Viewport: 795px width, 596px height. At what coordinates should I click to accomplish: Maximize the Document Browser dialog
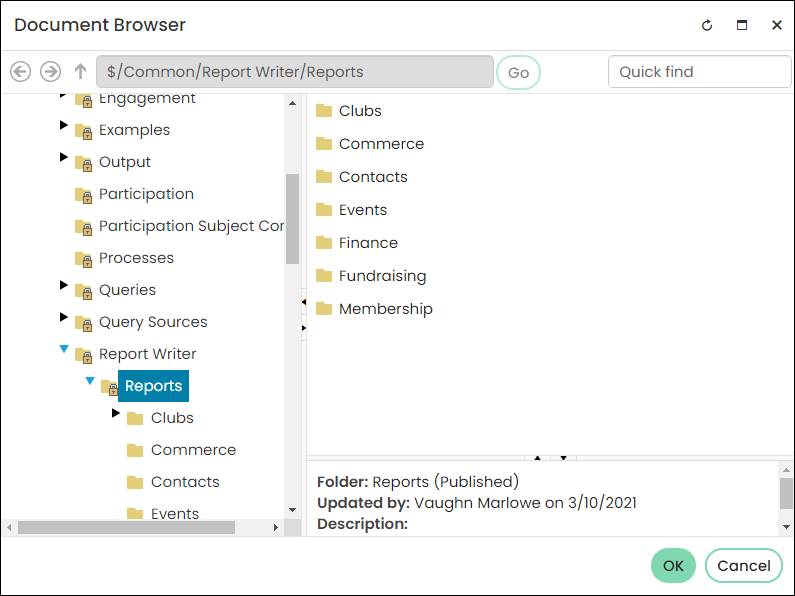[742, 25]
